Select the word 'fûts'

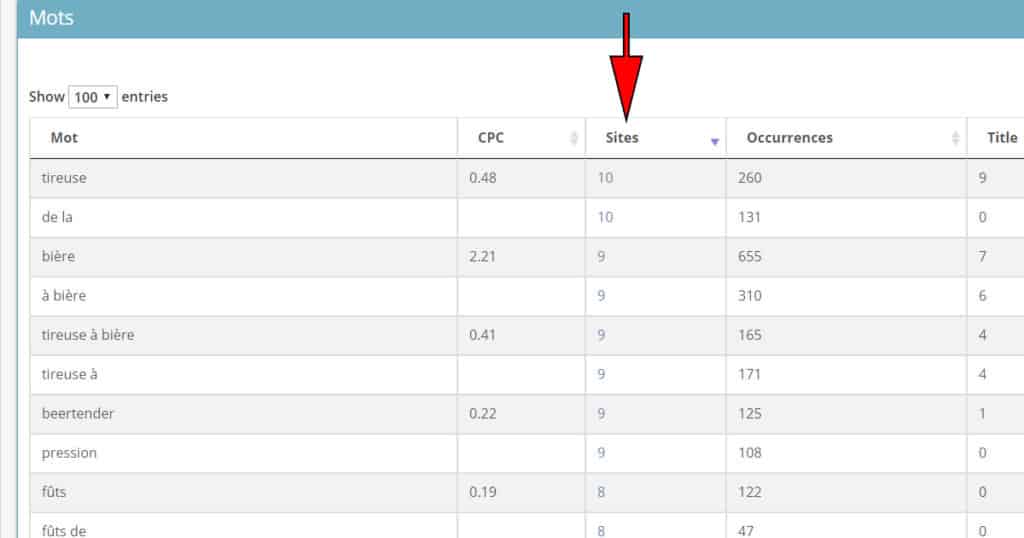pos(54,492)
